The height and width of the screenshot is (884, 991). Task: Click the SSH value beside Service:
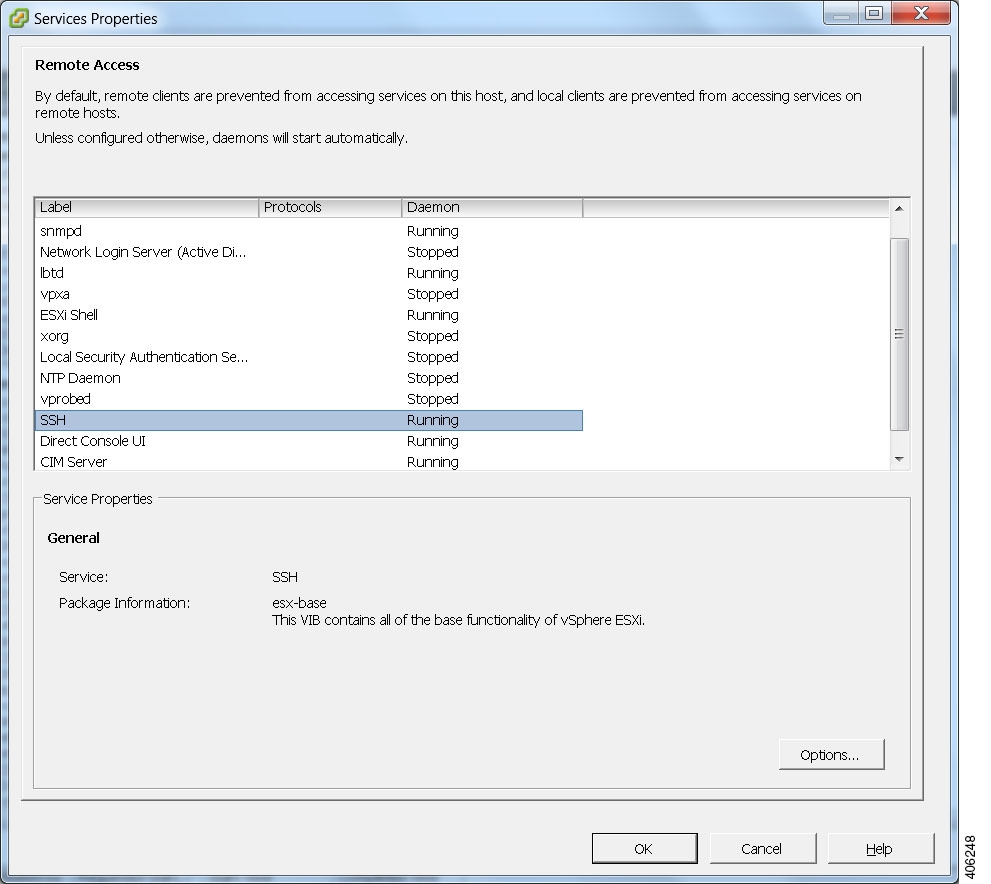click(285, 577)
